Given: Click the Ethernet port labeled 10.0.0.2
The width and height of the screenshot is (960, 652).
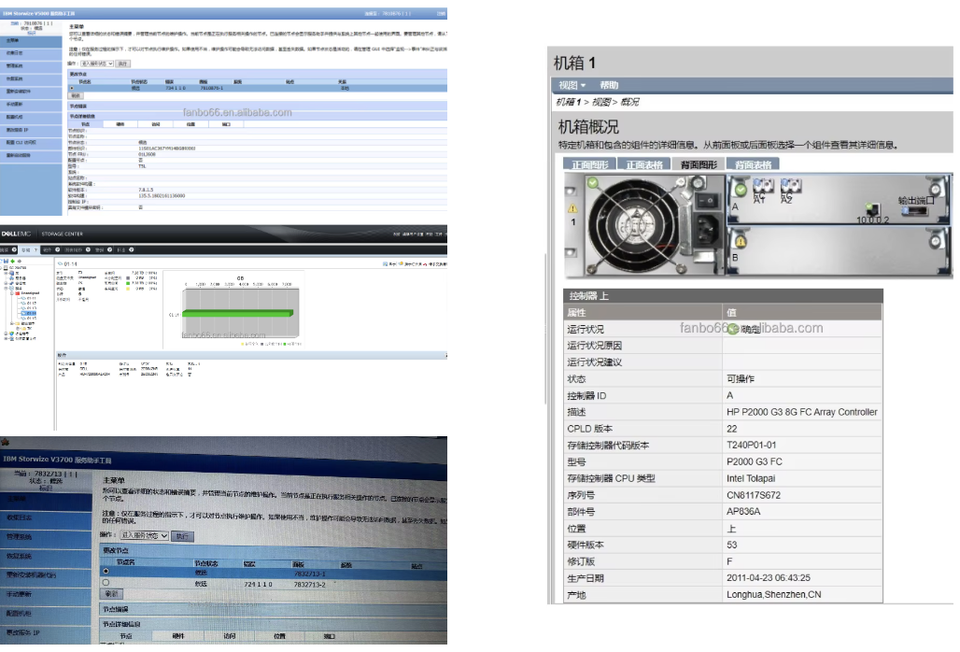Looking at the screenshot, I should coord(873,210).
